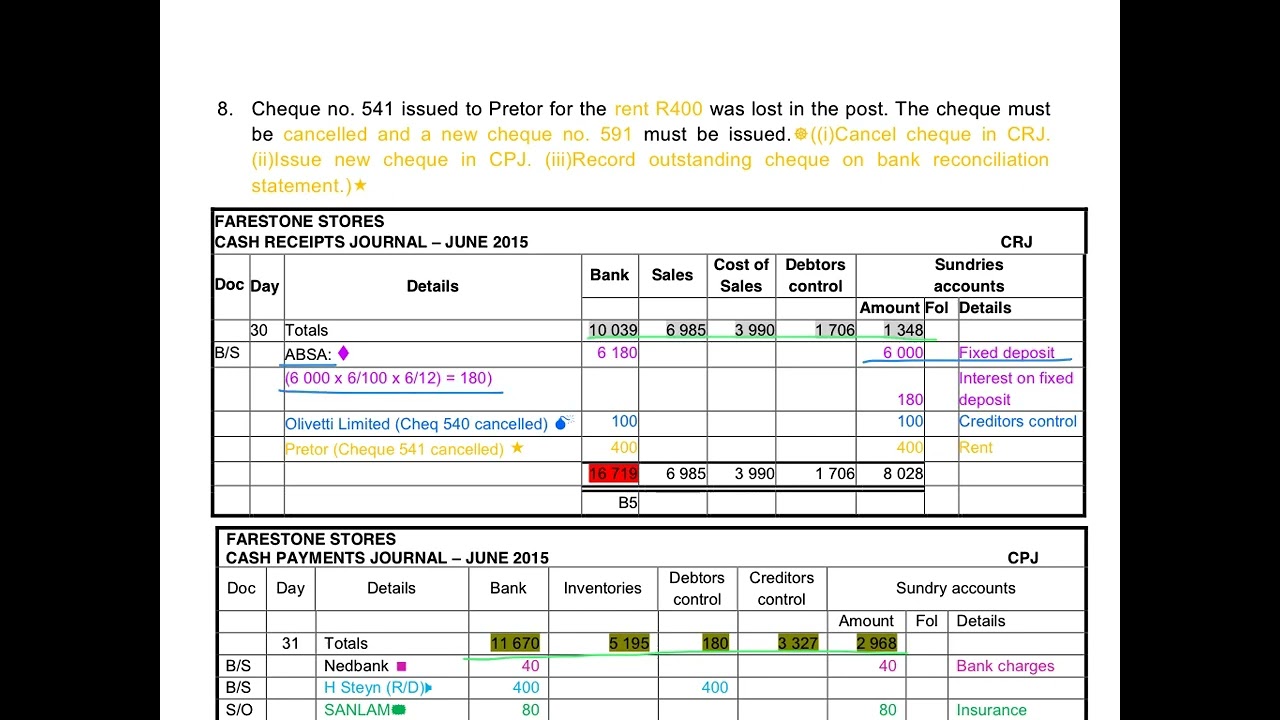Click the bomb icon after Olivetti Limited

tap(563, 423)
